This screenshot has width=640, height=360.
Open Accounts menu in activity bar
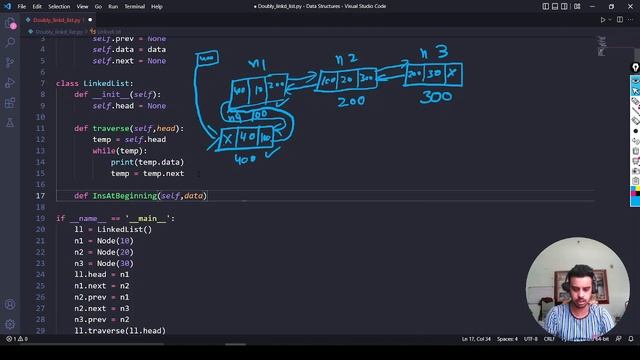pos(10,304)
